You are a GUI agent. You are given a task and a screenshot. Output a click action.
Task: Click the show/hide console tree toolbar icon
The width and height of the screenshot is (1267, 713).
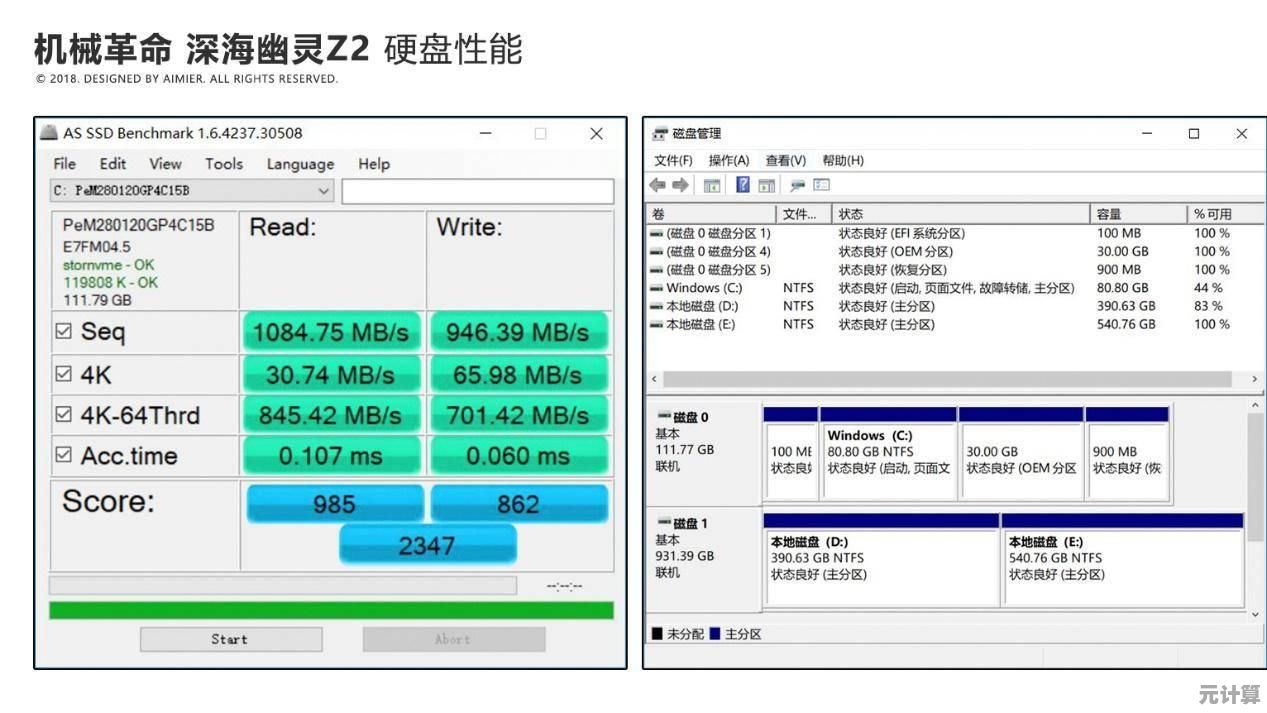click(712, 185)
